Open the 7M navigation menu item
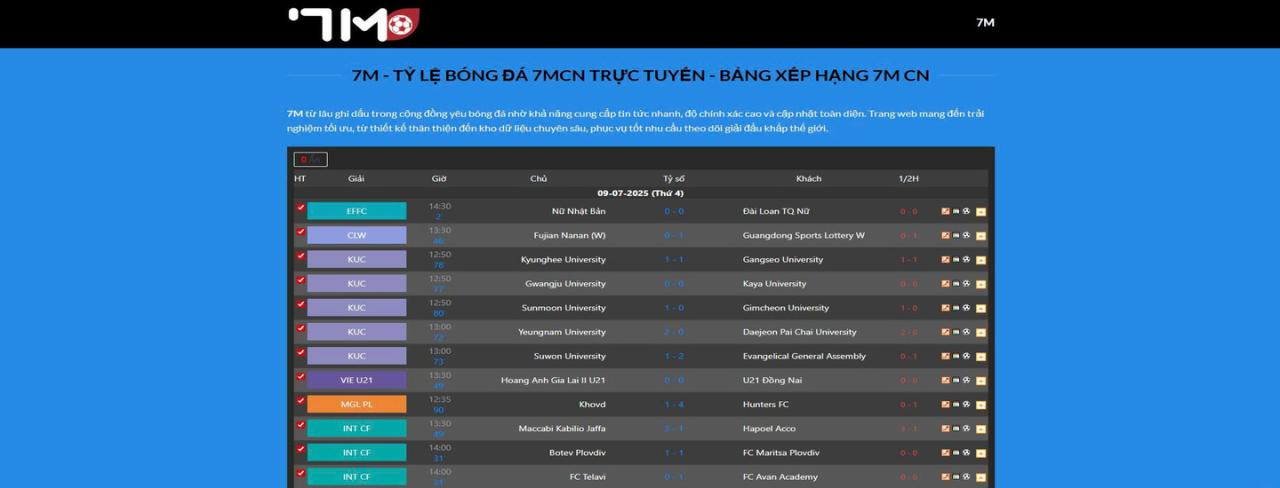This screenshot has width=1280, height=488. click(x=984, y=22)
